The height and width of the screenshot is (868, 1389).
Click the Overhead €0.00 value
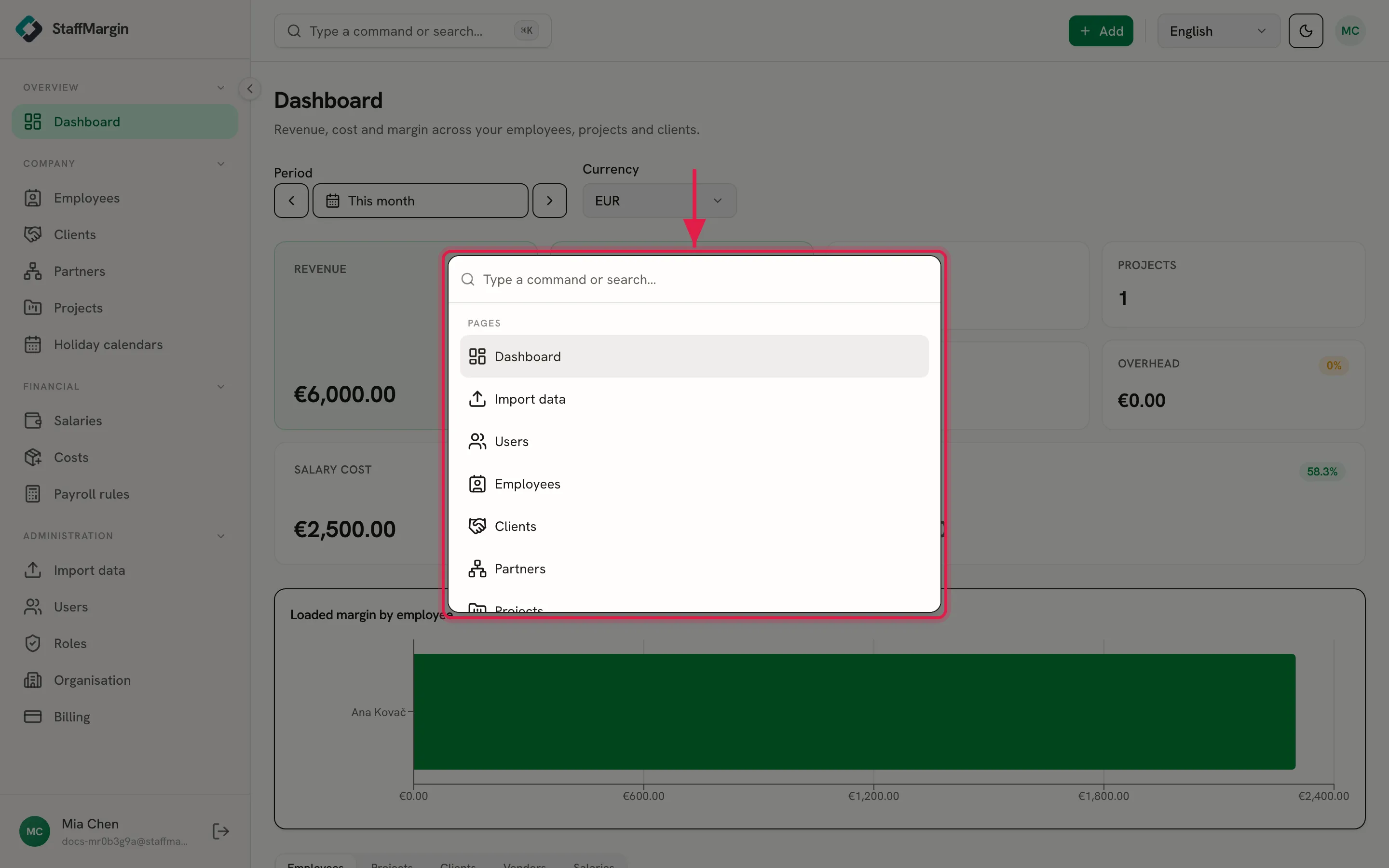1141,401
